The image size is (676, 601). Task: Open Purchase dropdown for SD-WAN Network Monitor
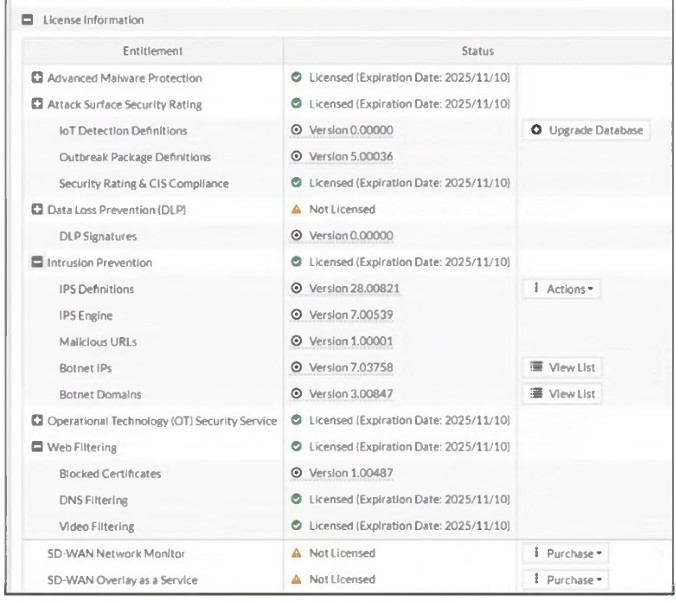(x=565, y=553)
